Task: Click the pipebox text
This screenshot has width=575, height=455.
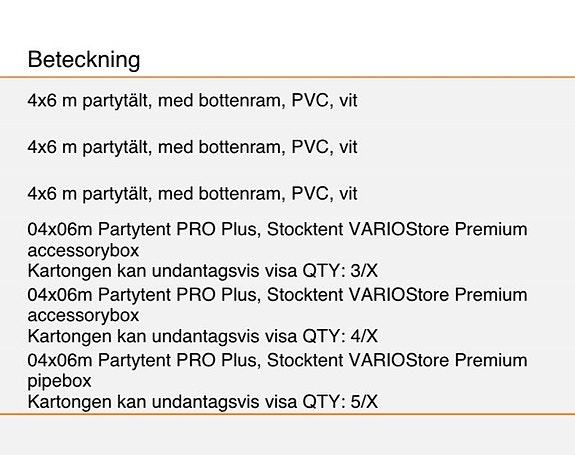Action: pyautogui.click(x=59, y=381)
